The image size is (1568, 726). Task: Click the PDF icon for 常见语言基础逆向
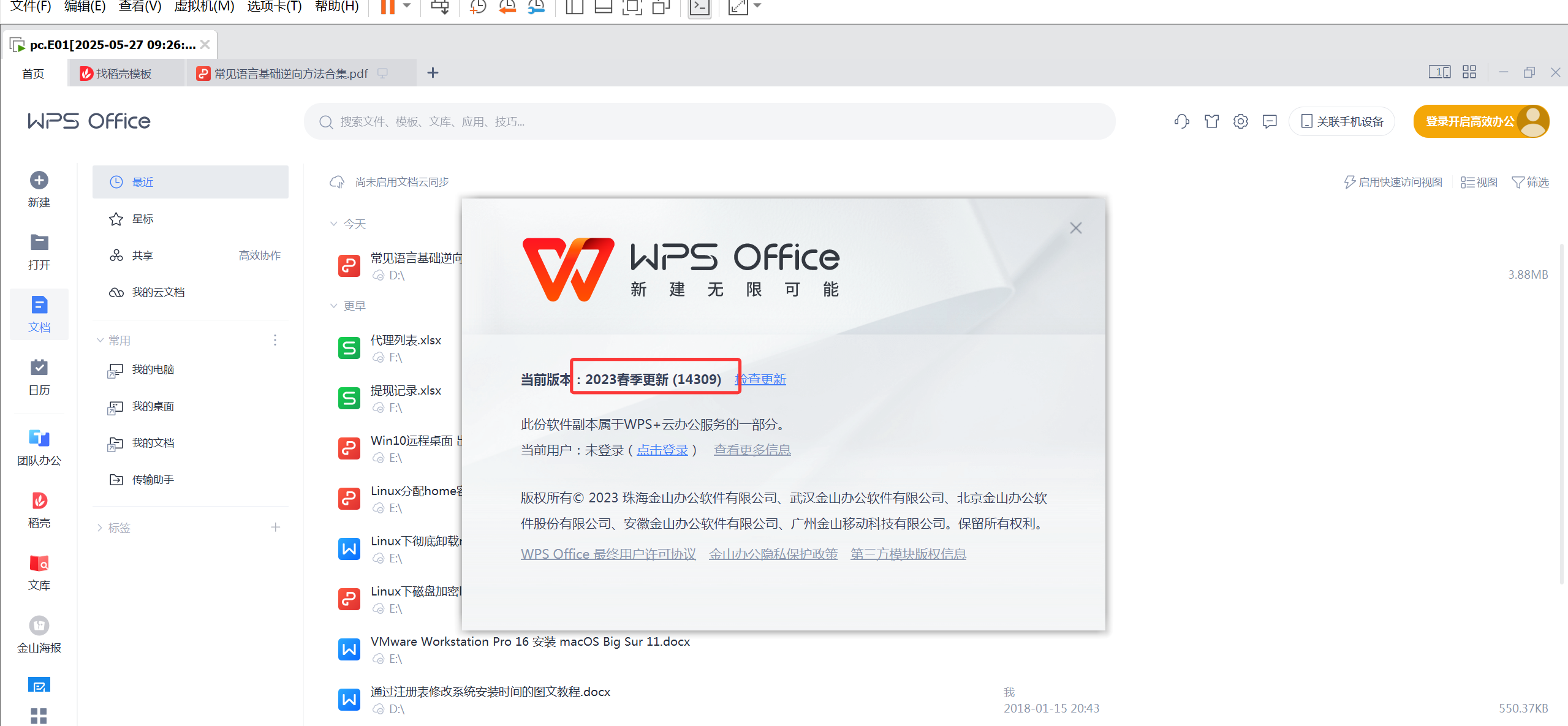click(x=349, y=266)
